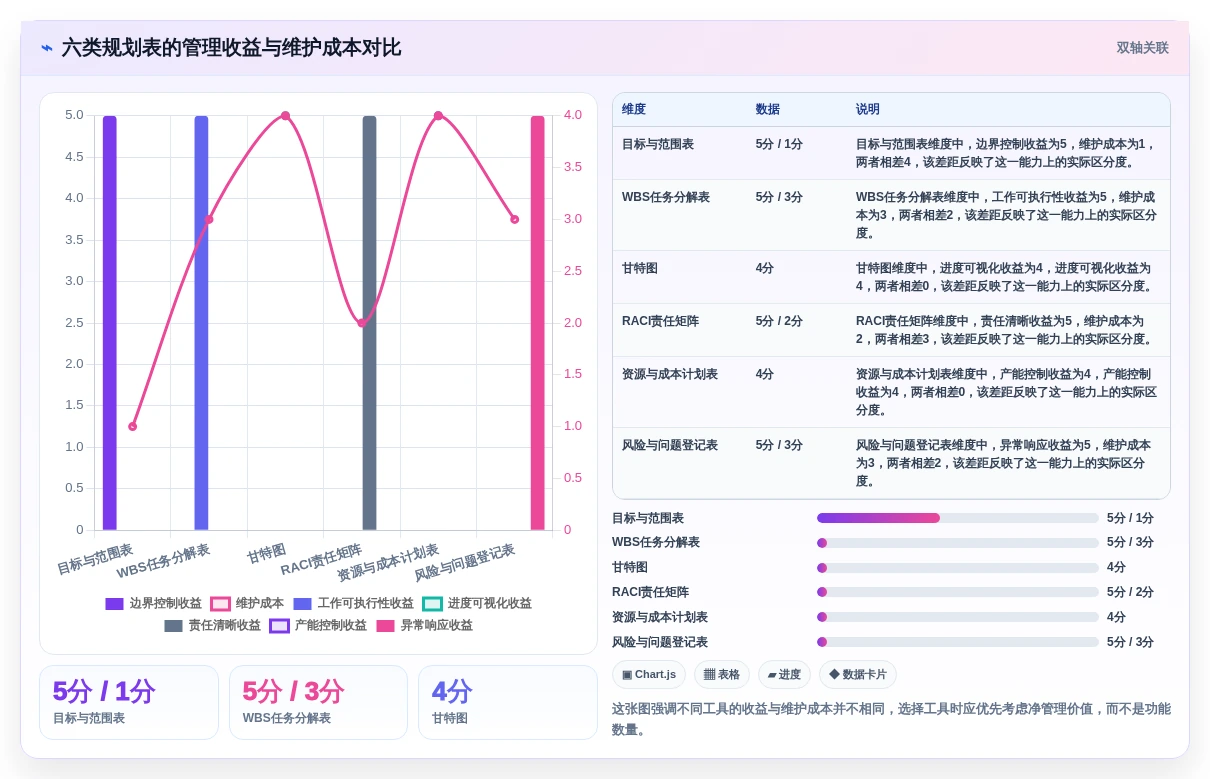Image resolution: width=1210 pixels, height=779 pixels.
Task: Click the gray RACI责任矩阵 bar in chart
Action: (369, 323)
